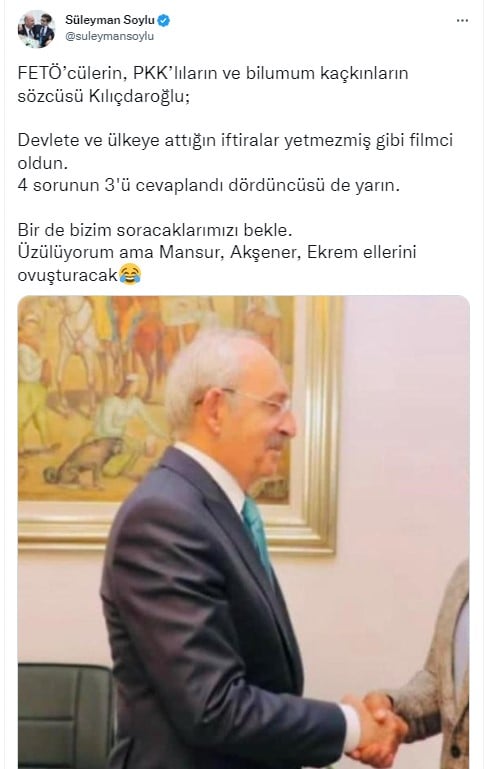Click the line 'Bir de bizim soracaklarımızı bekle.'
491x769 pixels.
click(155, 230)
